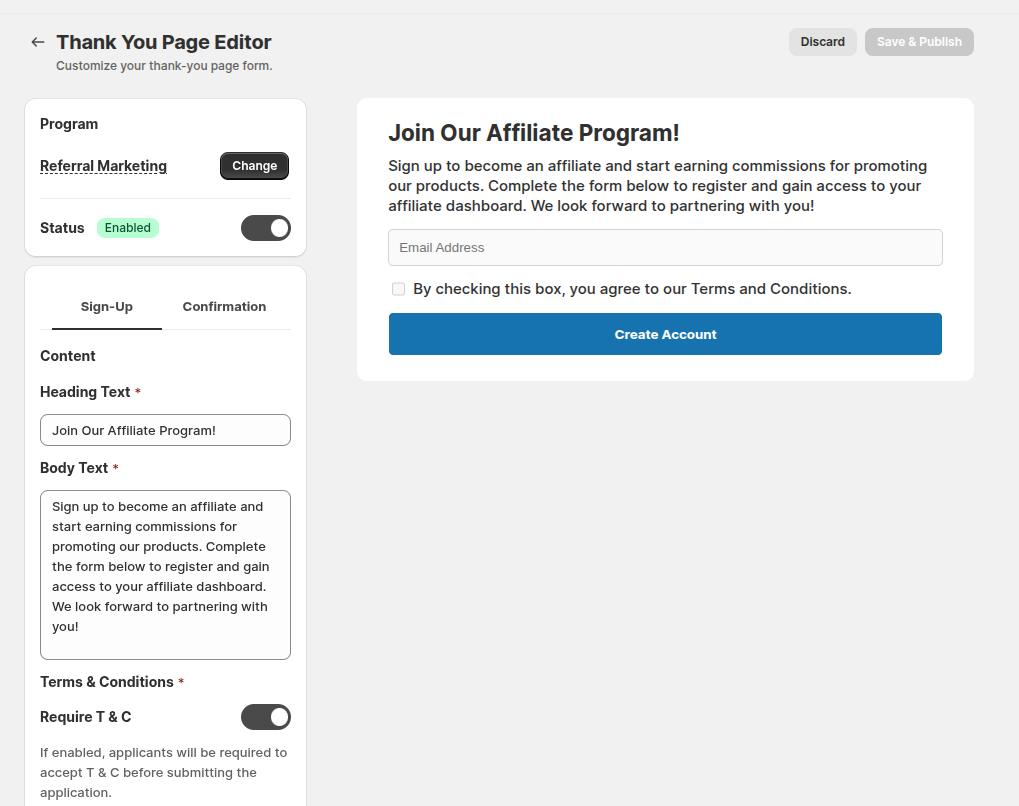Click the back arrow to exit the editor
This screenshot has width=1019, height=806.
(37, 42)
